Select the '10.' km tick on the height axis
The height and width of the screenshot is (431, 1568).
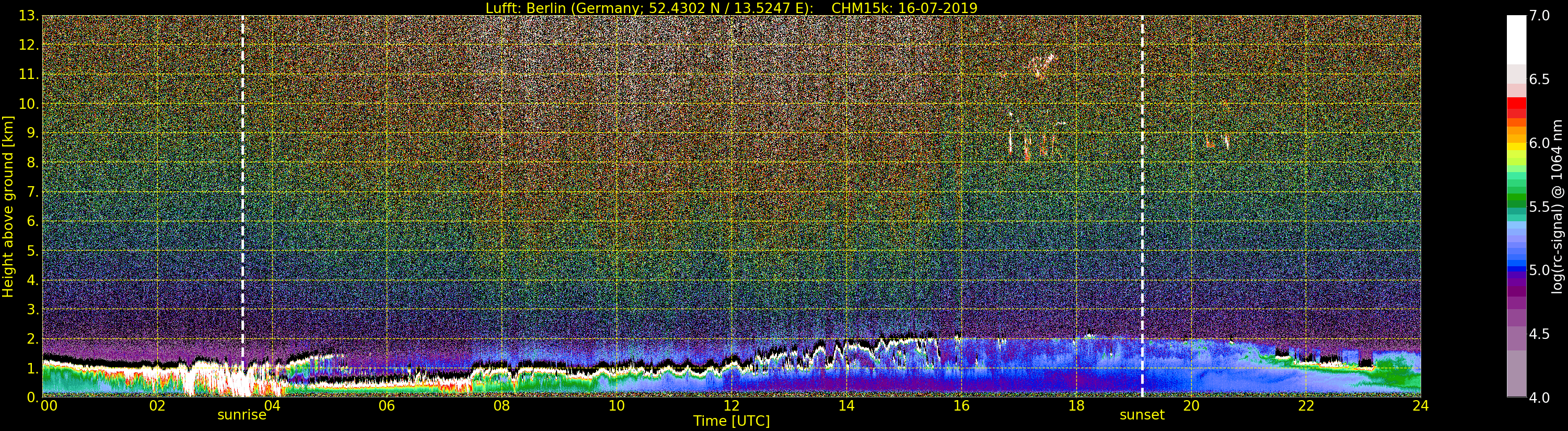(29, 104)
